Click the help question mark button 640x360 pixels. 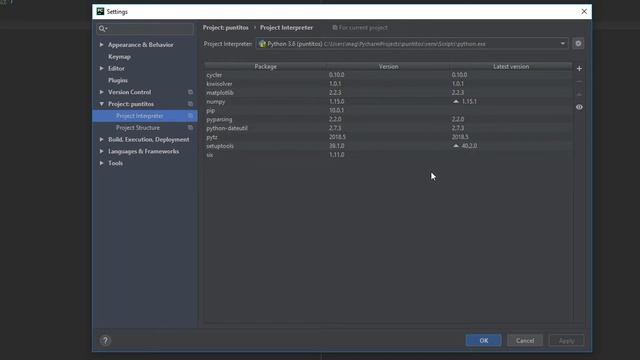click(x=105, y=340)
